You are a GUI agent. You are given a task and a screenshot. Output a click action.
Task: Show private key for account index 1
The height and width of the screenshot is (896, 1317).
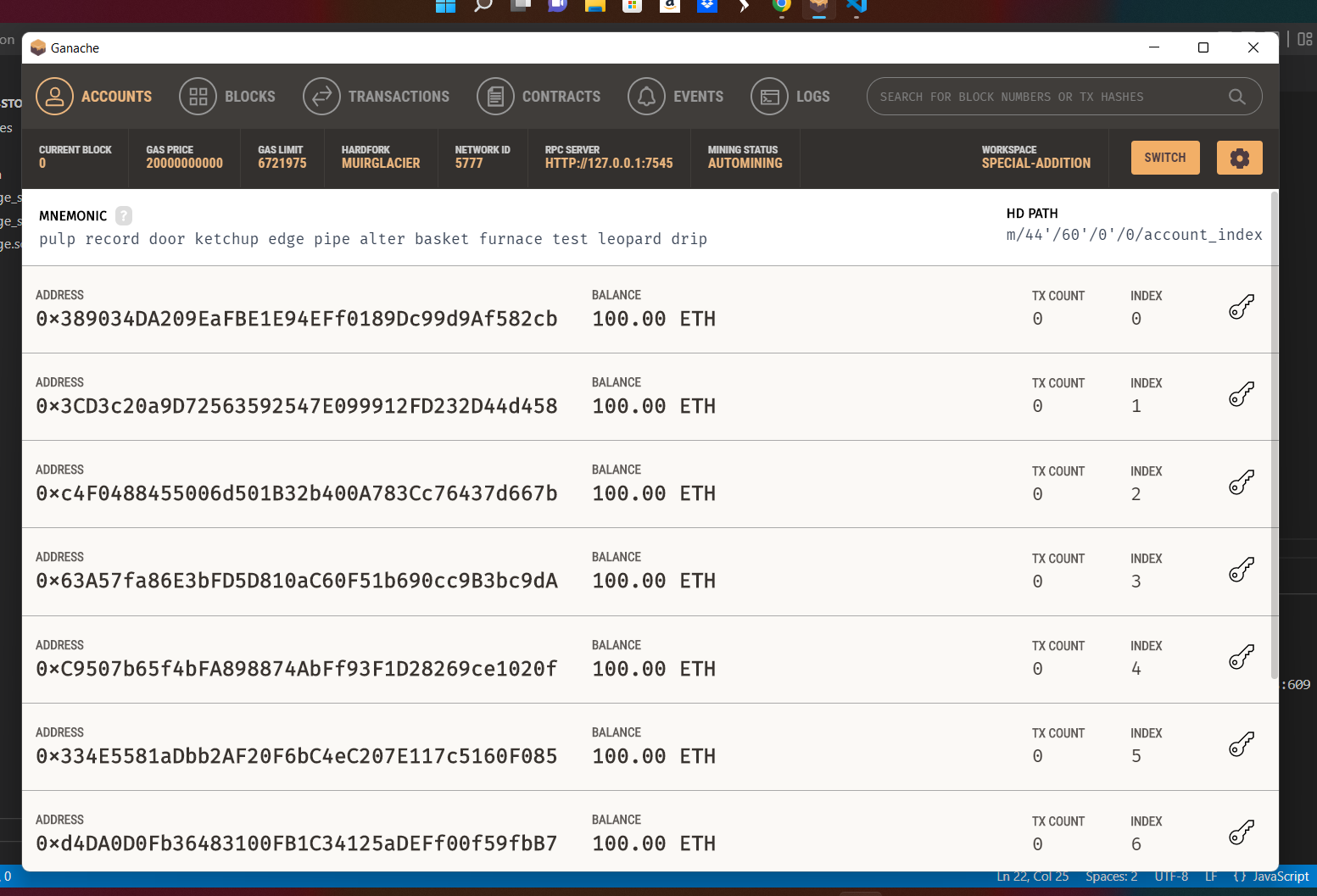tap(1242, 394)
